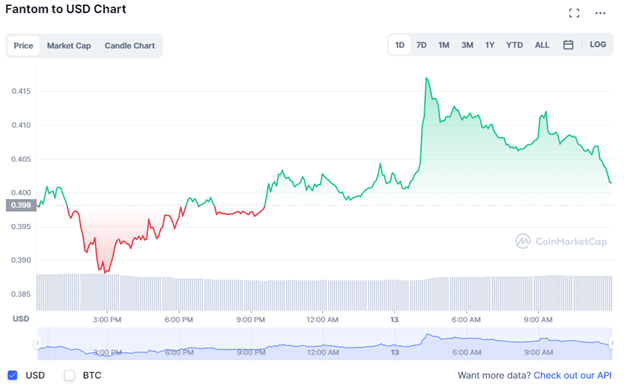Click the 0.410 y-axis label
624x389 pixels.
click(21, 125)
